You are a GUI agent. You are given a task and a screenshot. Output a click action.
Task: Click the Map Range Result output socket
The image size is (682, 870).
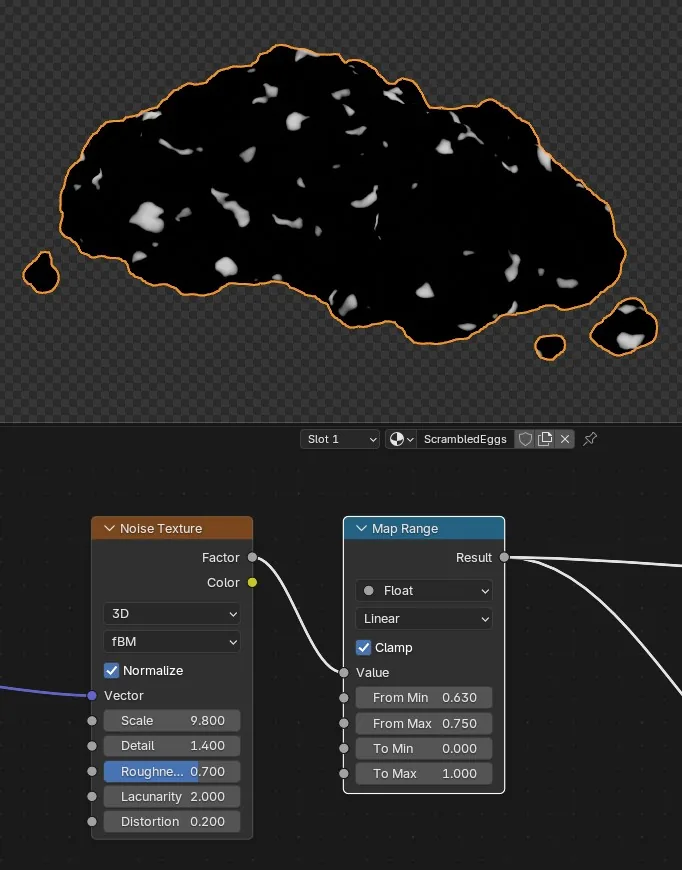[x=504, y=557]
